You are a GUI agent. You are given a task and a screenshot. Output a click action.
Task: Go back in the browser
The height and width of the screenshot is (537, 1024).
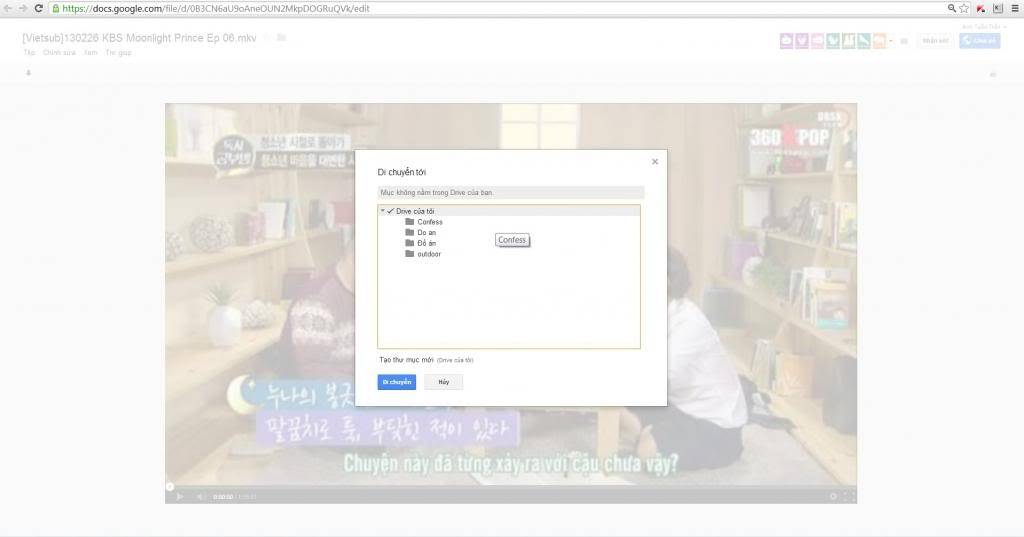[8, 8]
